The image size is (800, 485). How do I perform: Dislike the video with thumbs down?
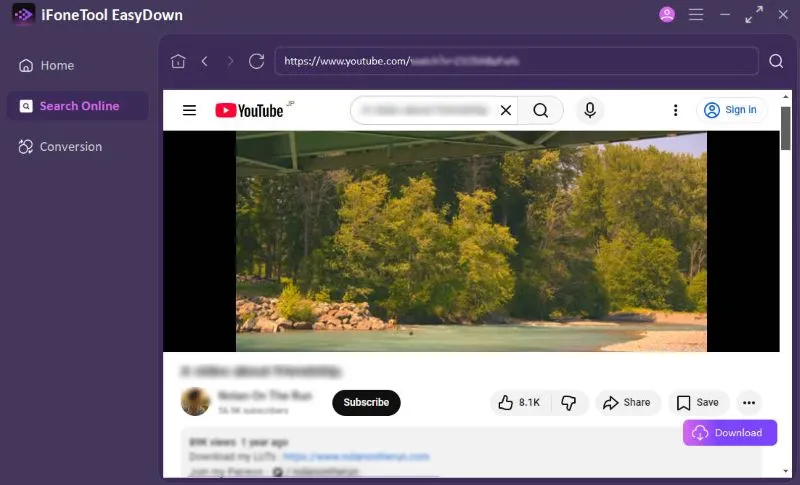click(x=568, y=402)
